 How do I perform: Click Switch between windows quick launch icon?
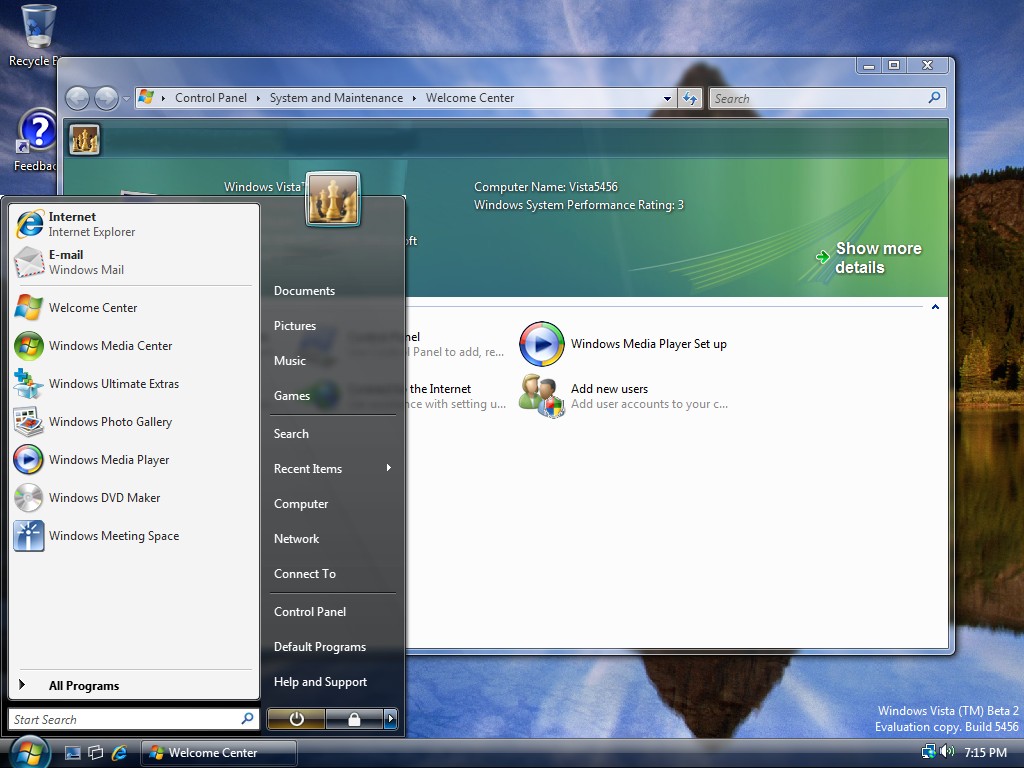point(95,752)
